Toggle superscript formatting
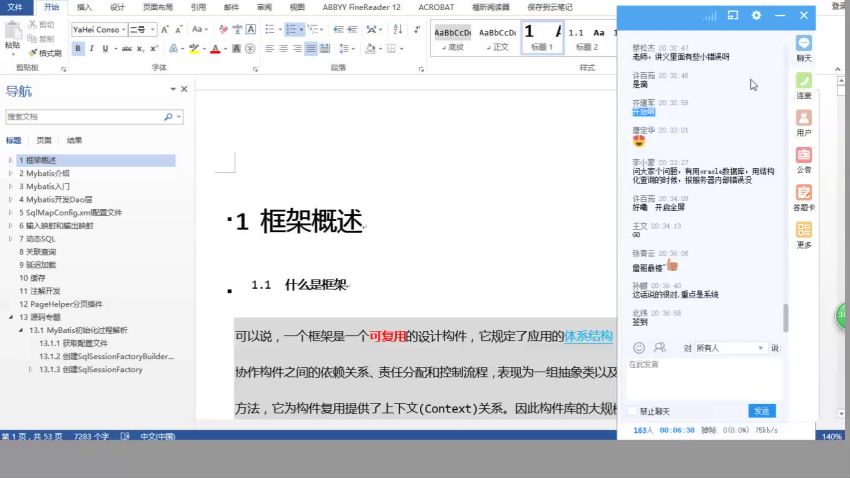Image resolution: width=850 pixels, height=478 pixels. coord(154,49)
